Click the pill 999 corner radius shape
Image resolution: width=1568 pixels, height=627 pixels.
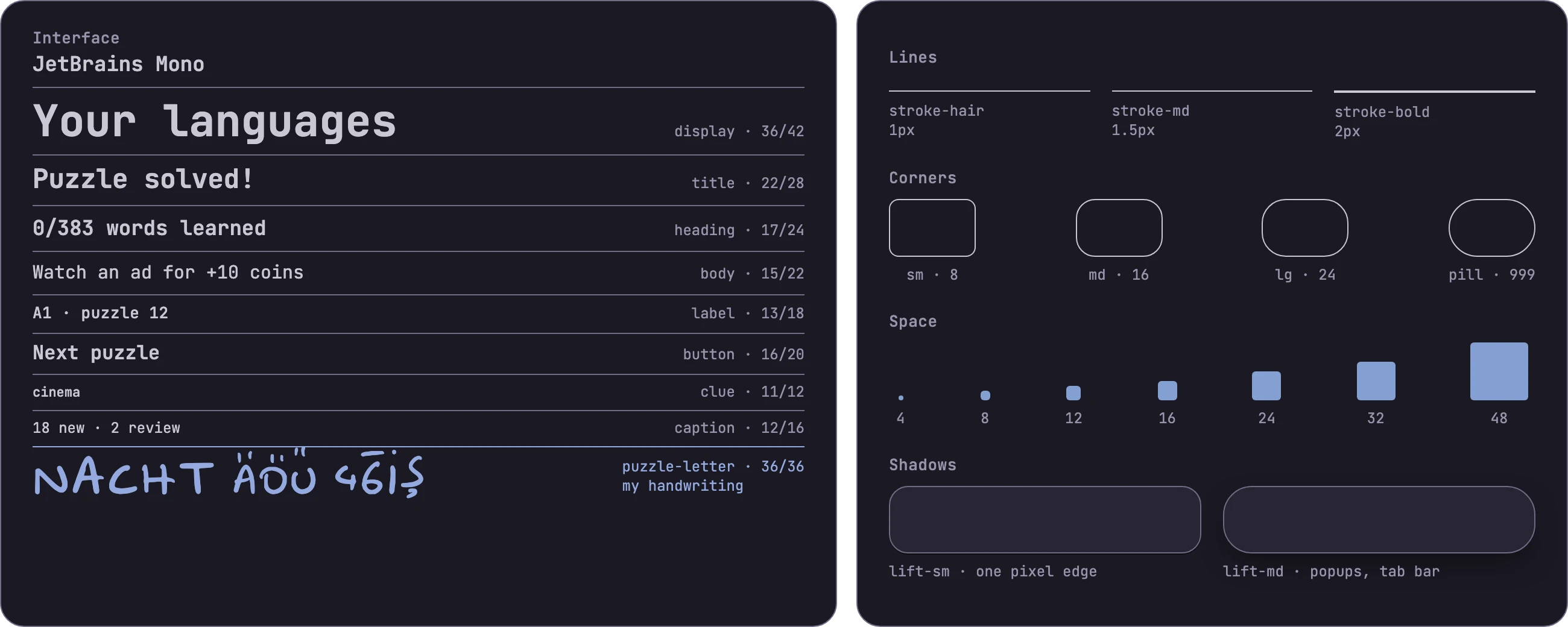click(x=1491, y=228)
